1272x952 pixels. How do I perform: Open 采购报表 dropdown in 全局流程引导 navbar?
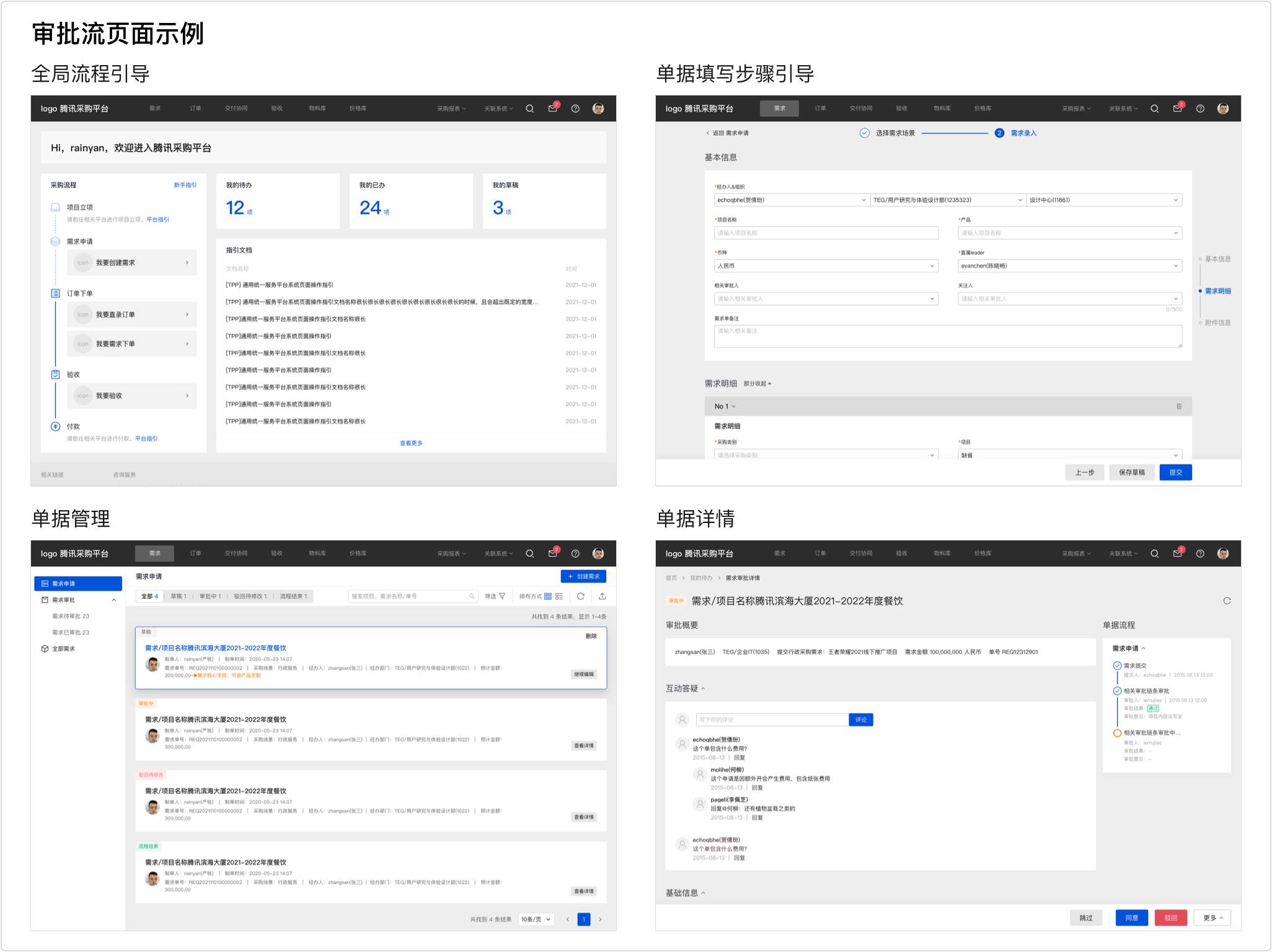[451, 108]
